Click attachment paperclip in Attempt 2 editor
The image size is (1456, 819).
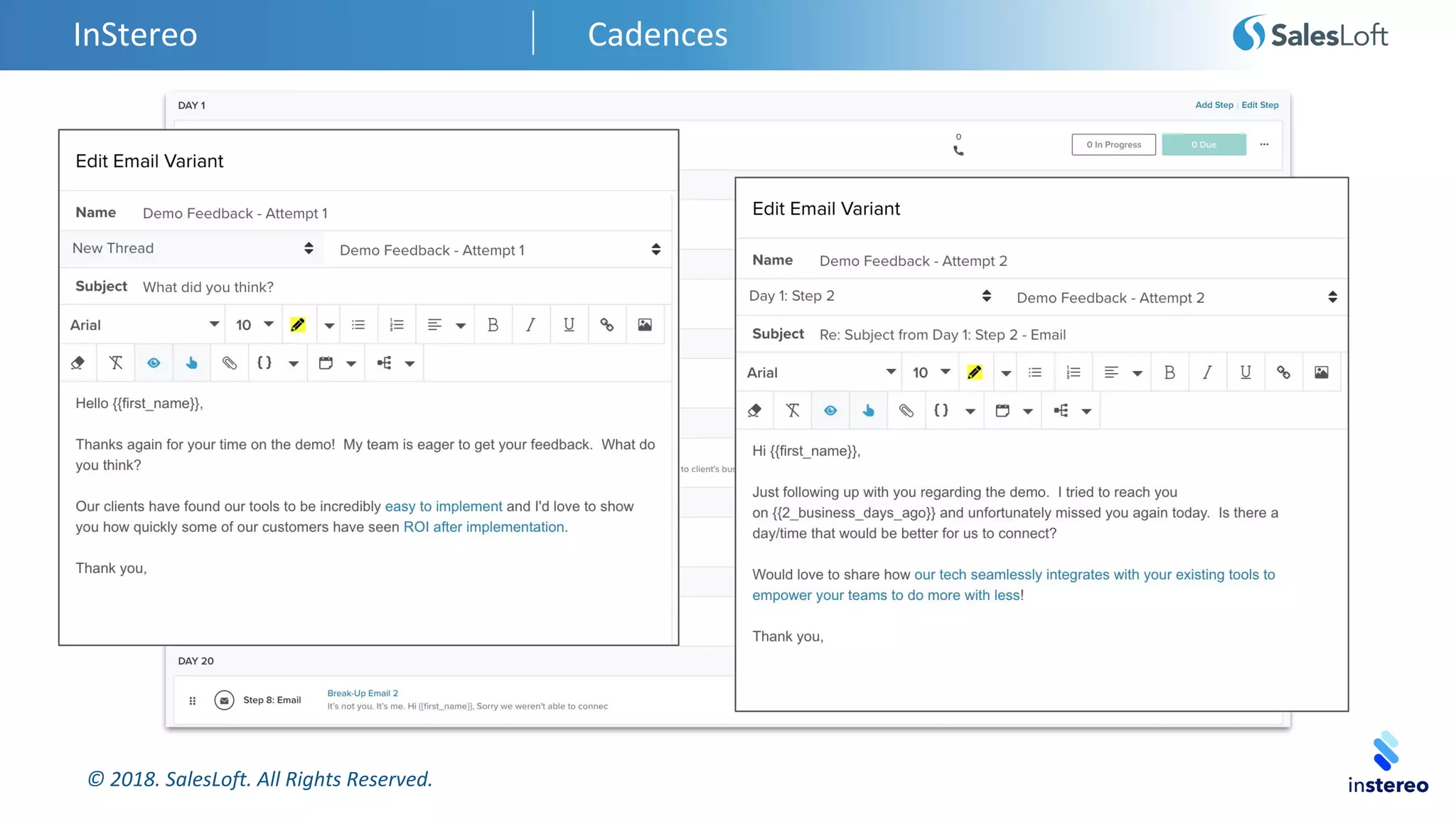point(906,411)
